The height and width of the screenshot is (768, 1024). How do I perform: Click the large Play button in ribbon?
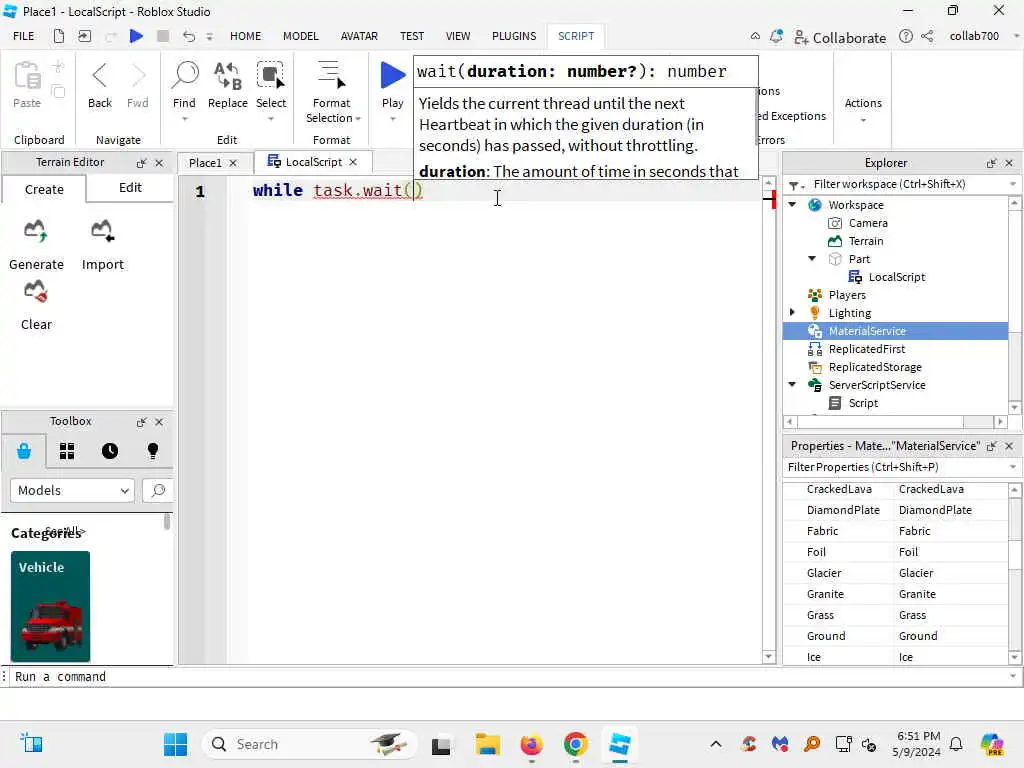(392, 75)
